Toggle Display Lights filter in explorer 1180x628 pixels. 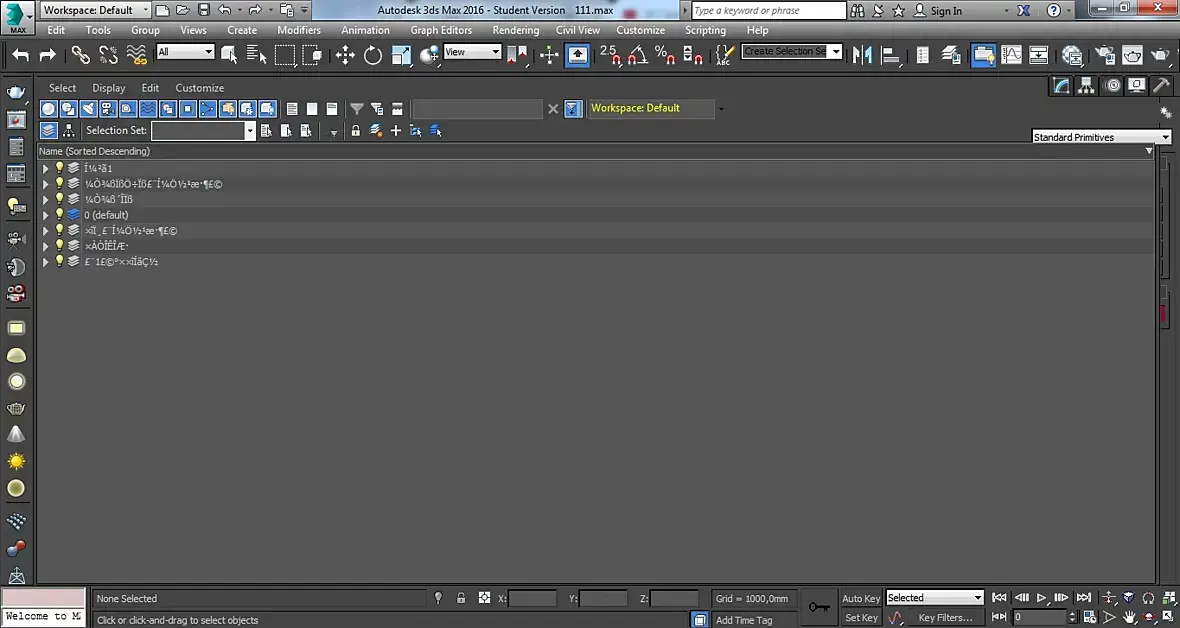click(88, 108)
